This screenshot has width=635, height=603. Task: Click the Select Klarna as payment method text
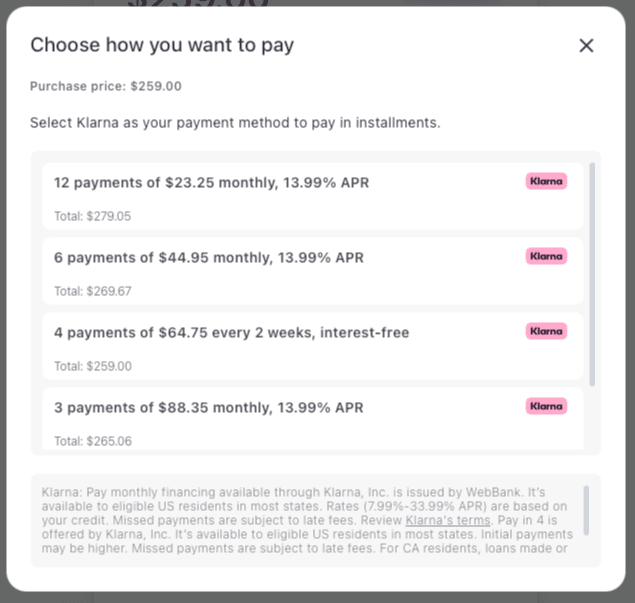[x=235, y=123]
